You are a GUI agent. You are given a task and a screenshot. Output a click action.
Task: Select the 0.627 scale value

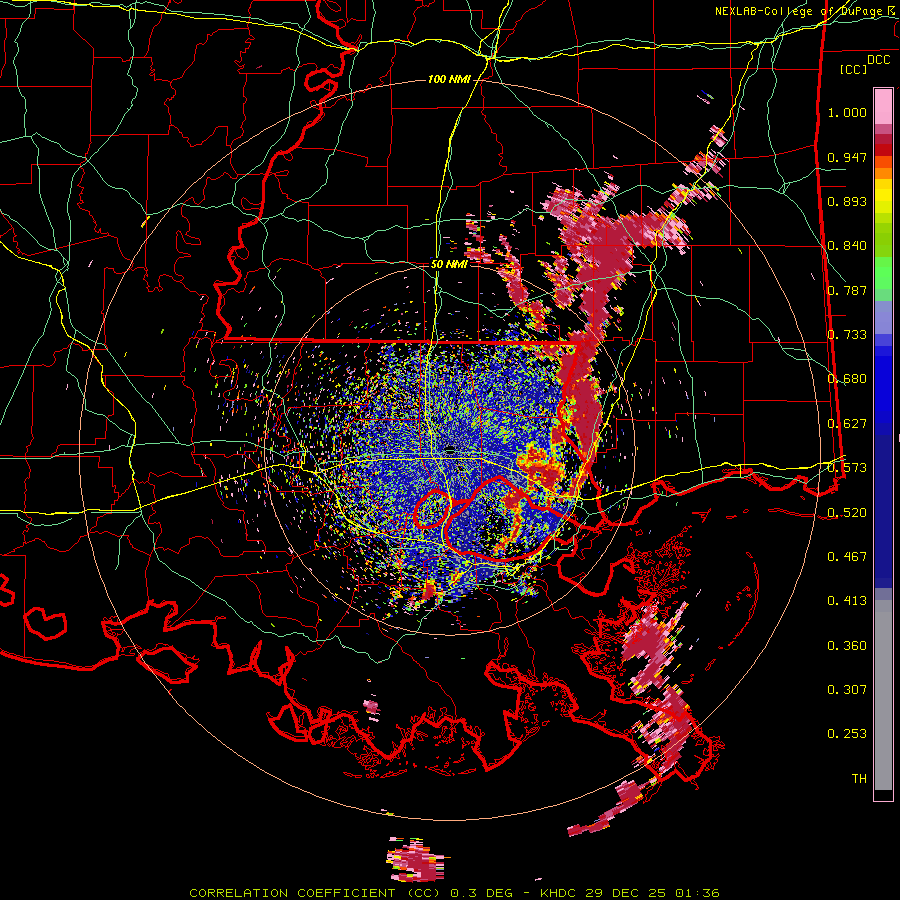(x=847, y=424)
